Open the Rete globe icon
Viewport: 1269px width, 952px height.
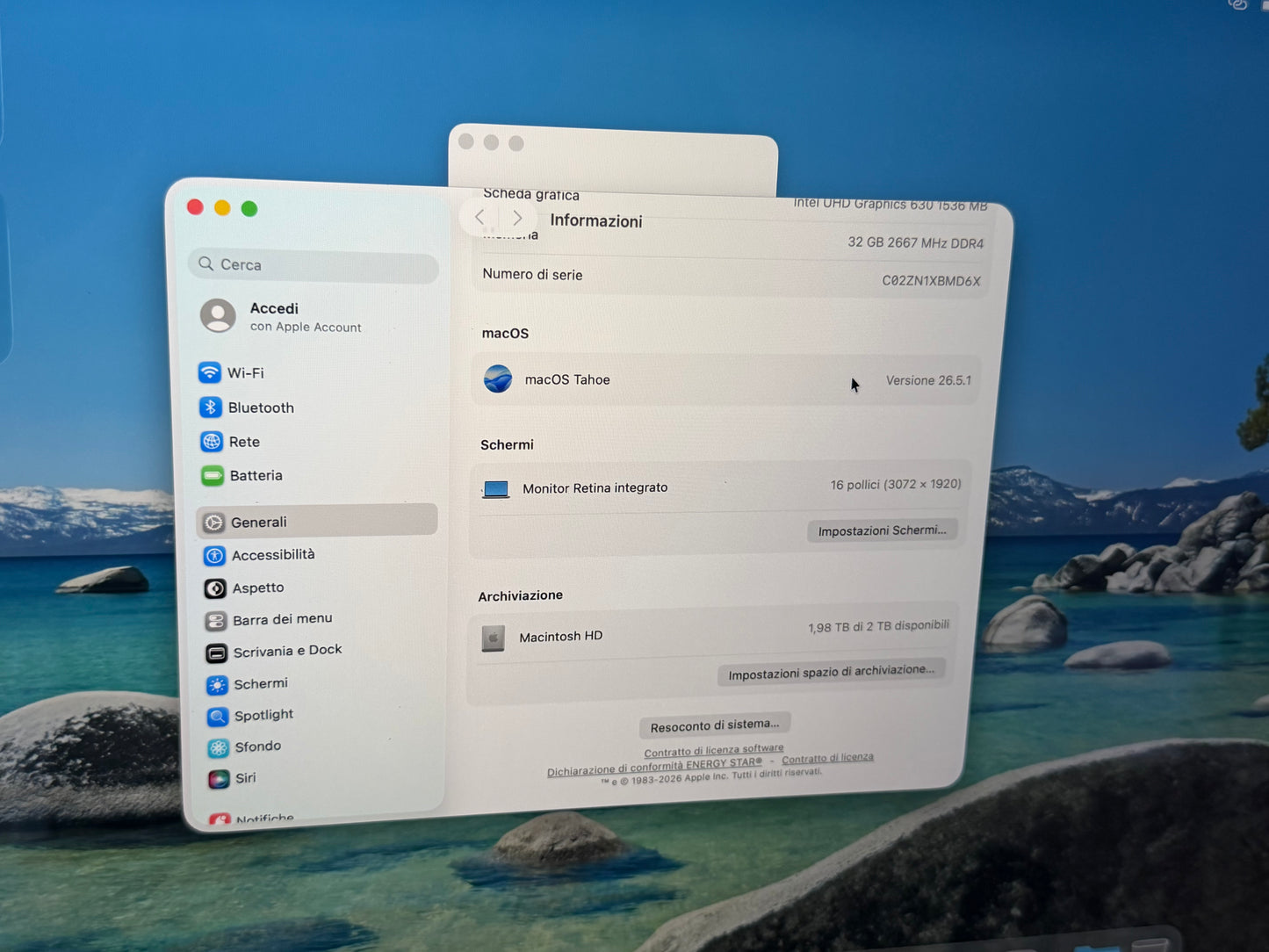[211, 442]
